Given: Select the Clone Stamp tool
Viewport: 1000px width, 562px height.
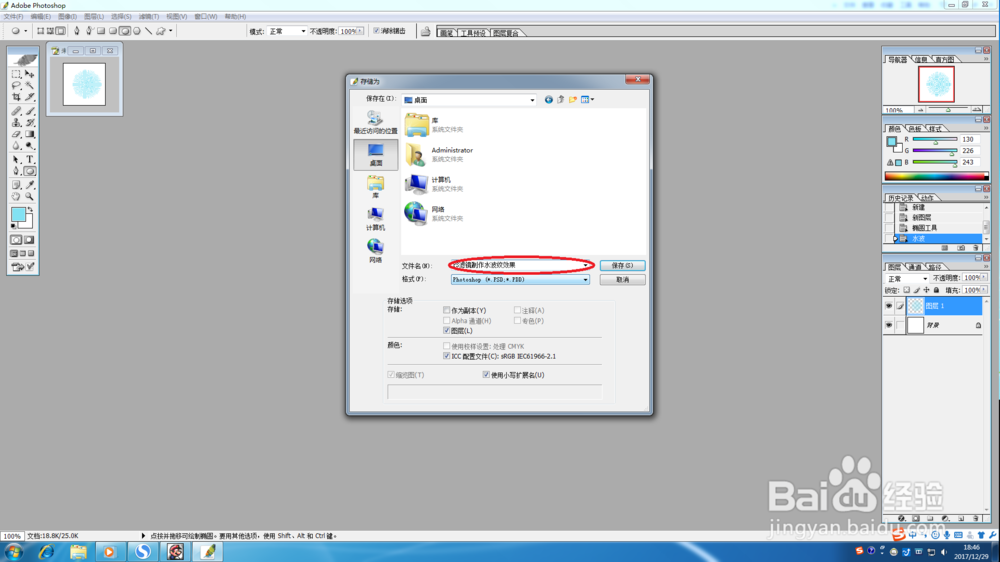Looking at the screenshot, I should 17,122.
